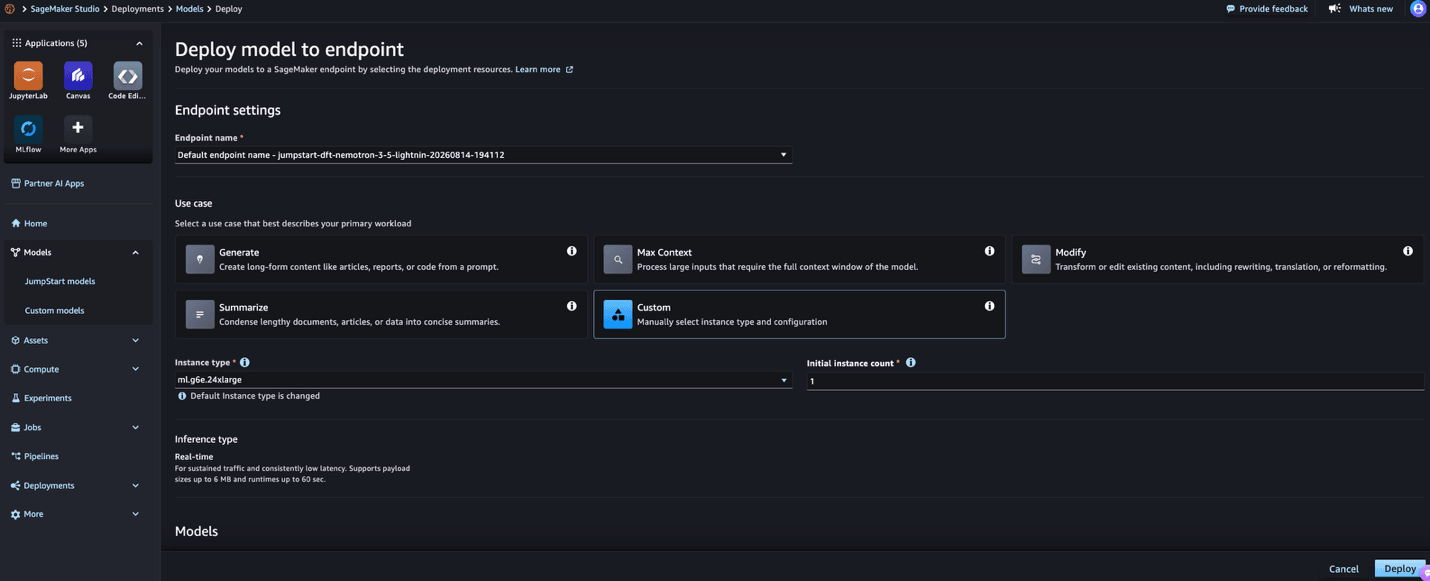
Task: Click the Initial instance count input field
Action: [x=1115, y=381]
